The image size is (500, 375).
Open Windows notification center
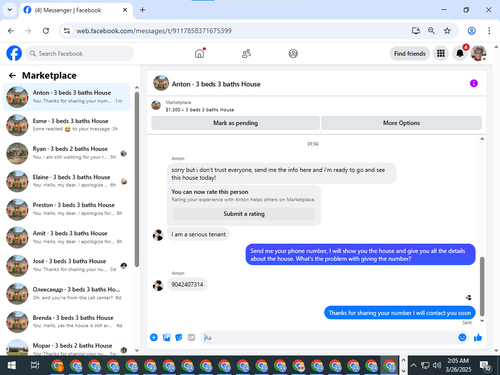485,366
